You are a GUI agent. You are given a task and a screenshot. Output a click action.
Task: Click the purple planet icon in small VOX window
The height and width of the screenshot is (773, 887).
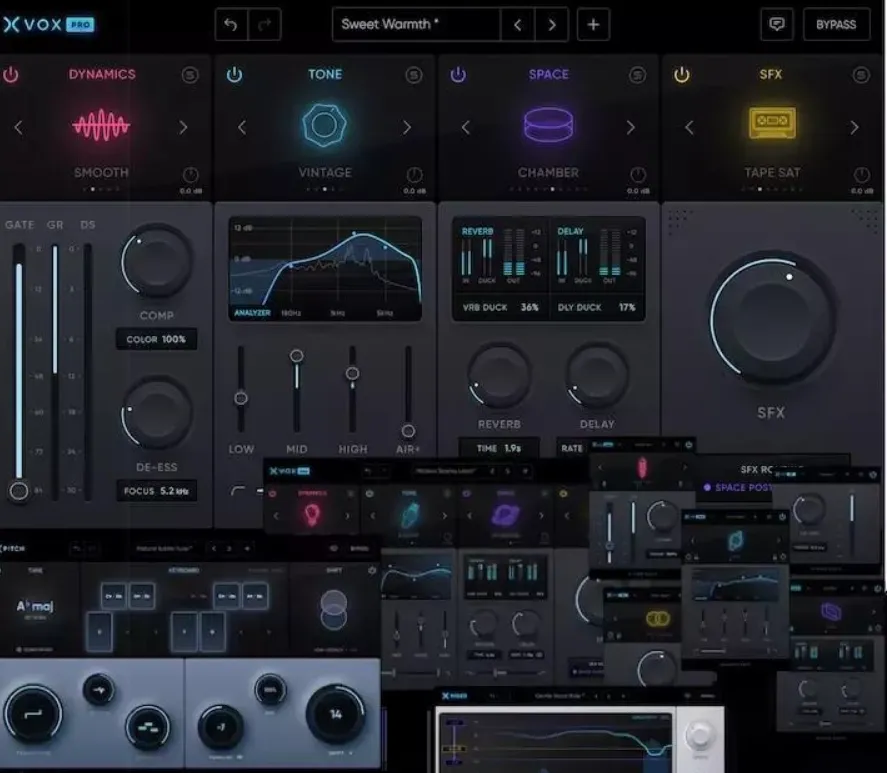click(505, 515)
